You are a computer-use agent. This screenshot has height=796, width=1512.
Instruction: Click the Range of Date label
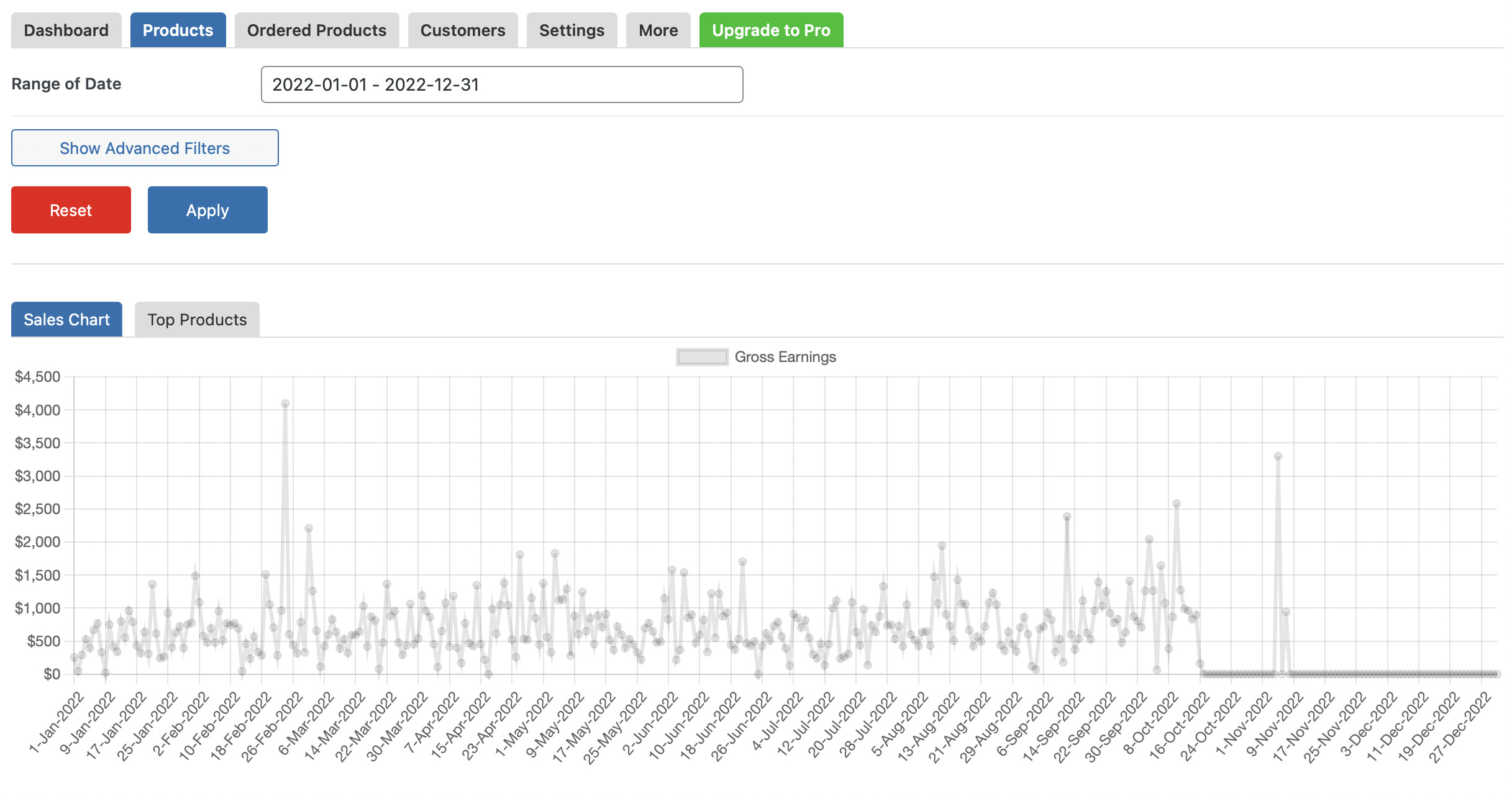[66, 84]
